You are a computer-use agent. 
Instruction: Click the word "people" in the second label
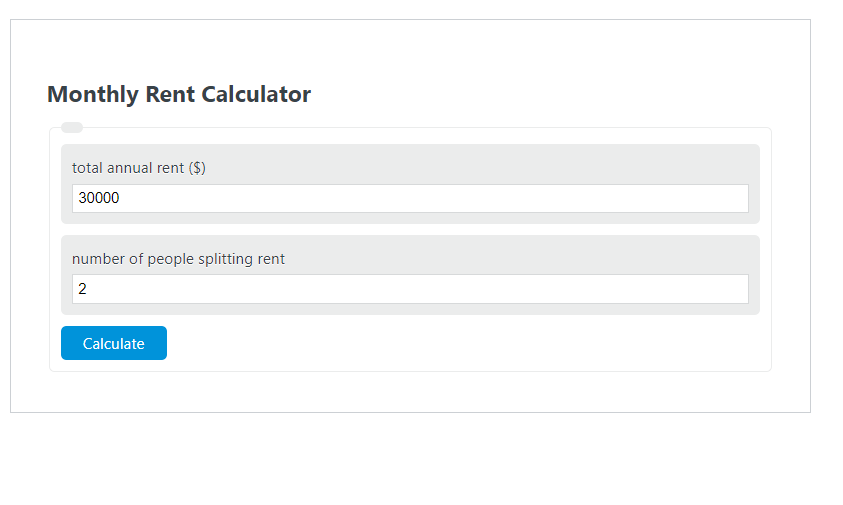click(x=171, y=259)
